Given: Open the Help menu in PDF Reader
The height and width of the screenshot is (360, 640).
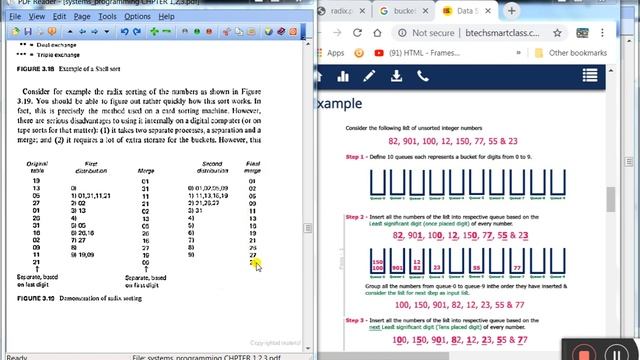Looking at the screenshot, I should tap(167, 16).
